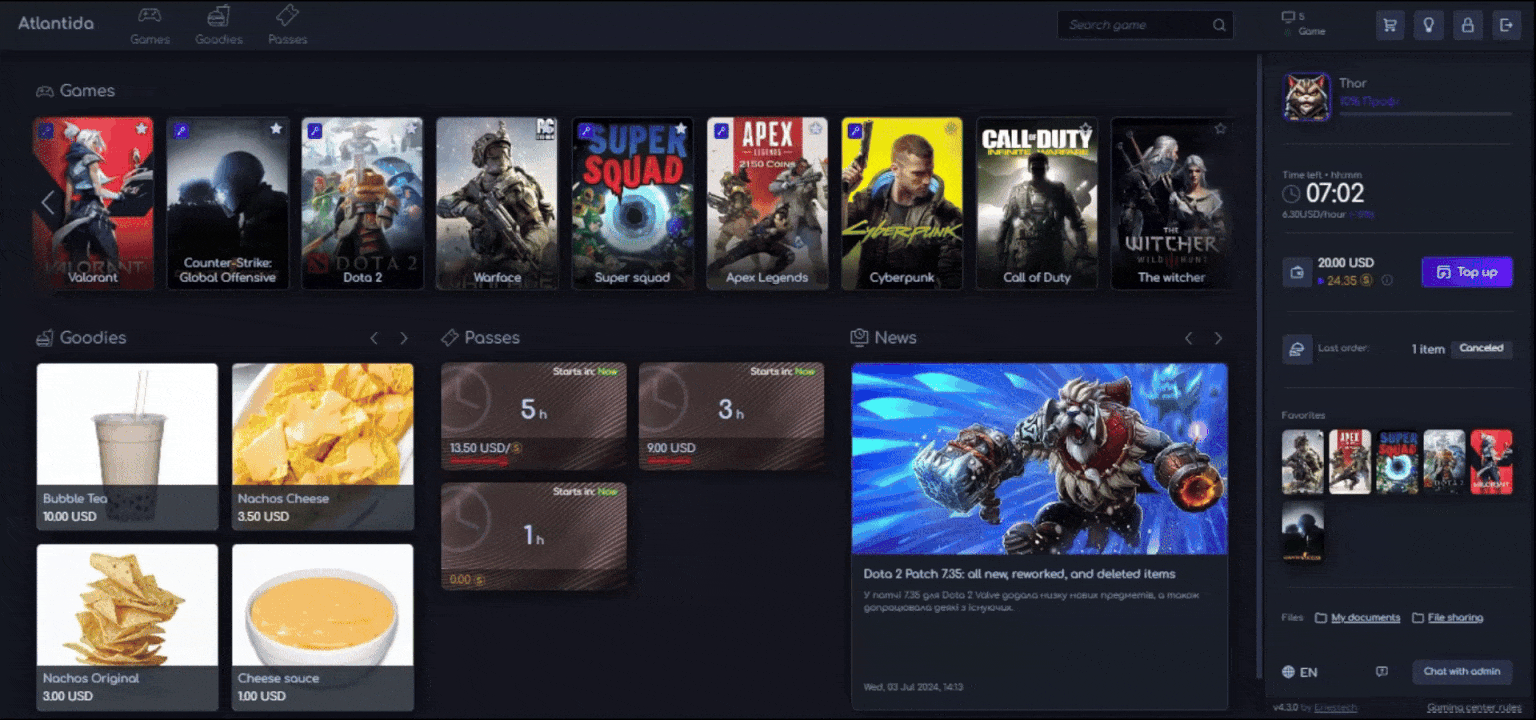Open File sharing link
This screenshot has width=1536, height=720.
click(x=1455, y=618)
